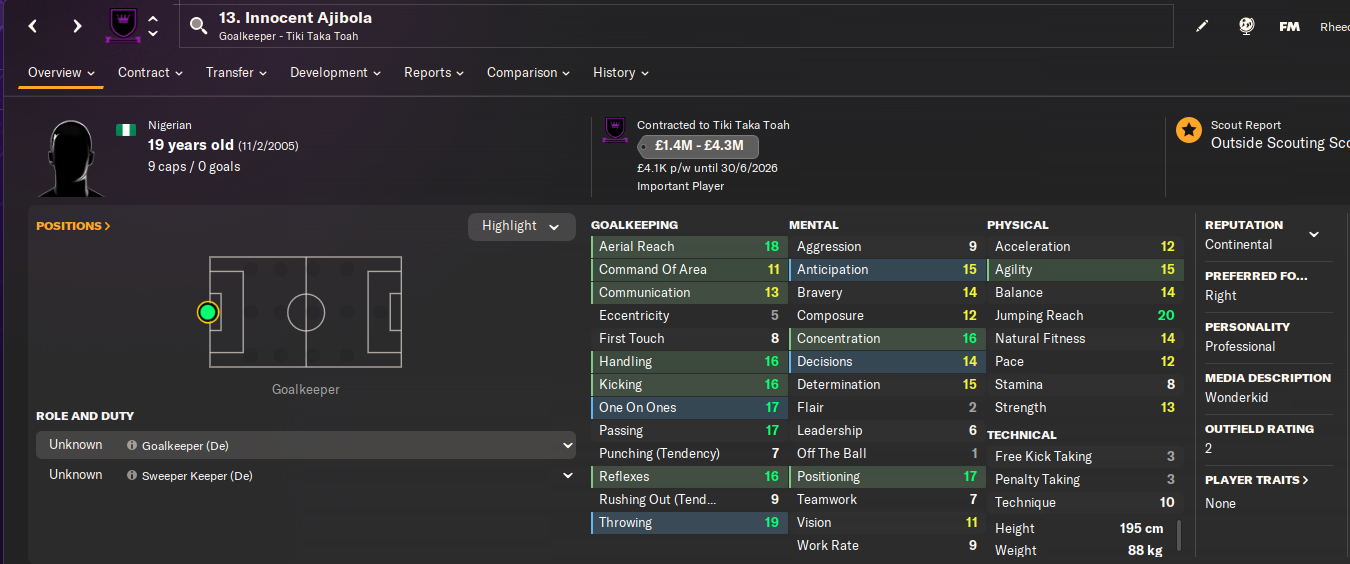Click the player silhouette portrait
1350x564 pixels.
75,157
